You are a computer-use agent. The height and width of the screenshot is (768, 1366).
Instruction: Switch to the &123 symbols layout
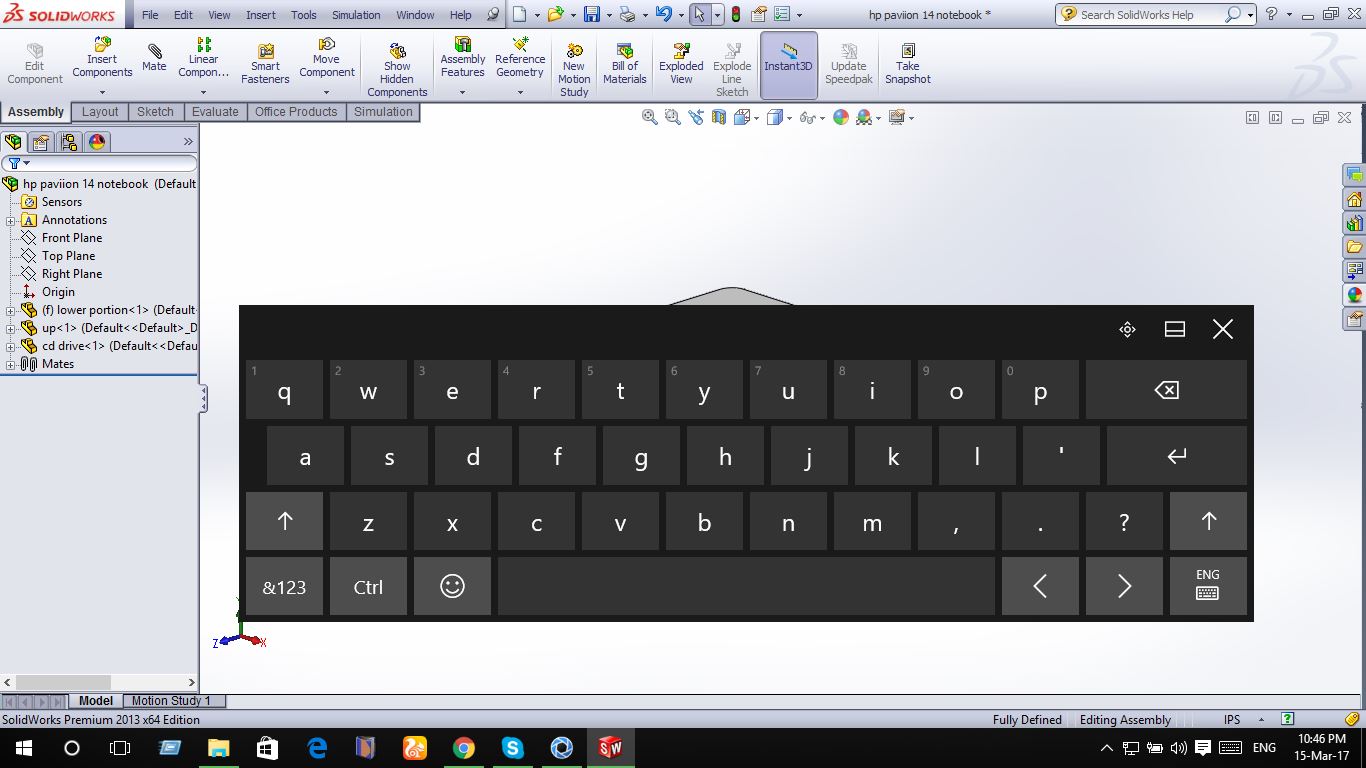[x=285, y=587]
